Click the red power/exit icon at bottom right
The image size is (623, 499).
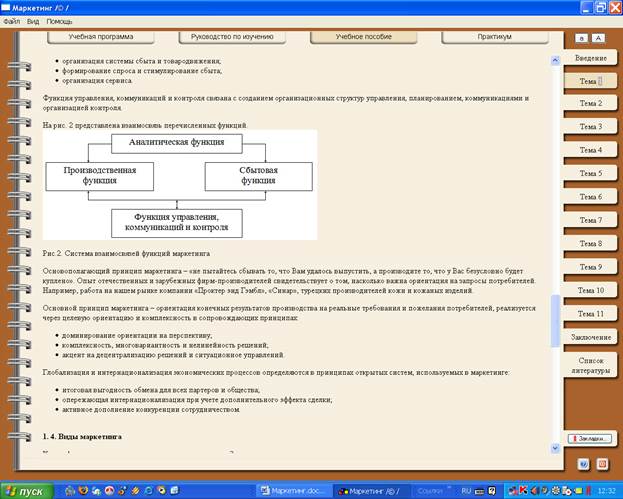[602, 464]
